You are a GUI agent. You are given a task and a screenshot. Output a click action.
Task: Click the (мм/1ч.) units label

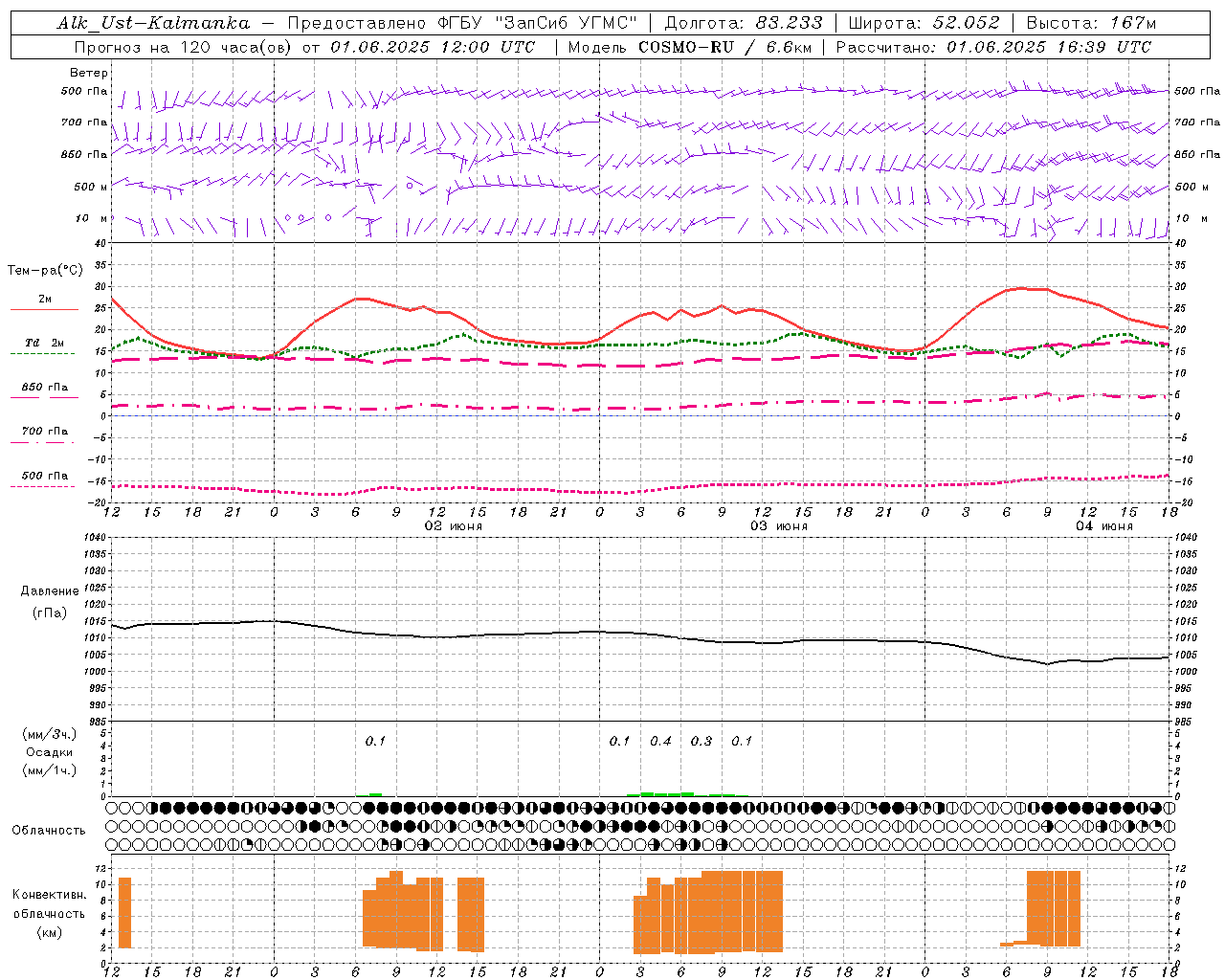click(x=50, y=770)
